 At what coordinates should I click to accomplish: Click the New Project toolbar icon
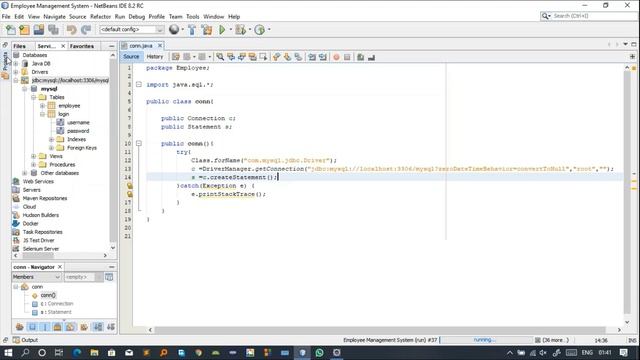24,30
